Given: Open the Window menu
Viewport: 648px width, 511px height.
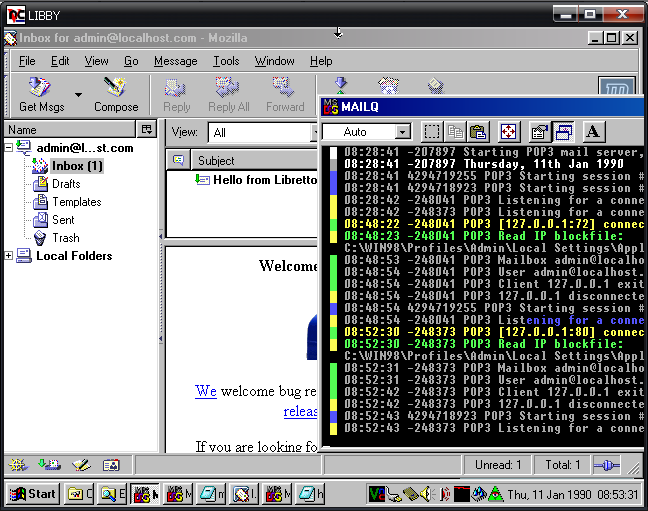Looking at the screenshot, I should coord(274,61).
